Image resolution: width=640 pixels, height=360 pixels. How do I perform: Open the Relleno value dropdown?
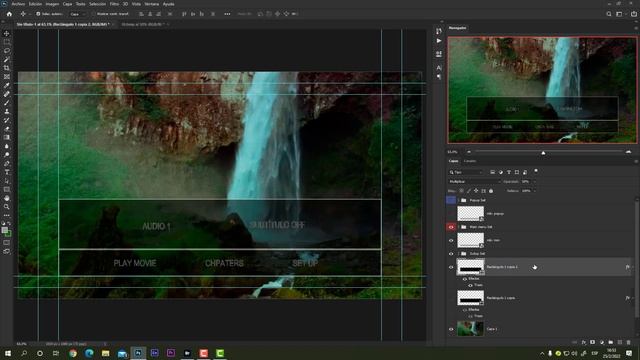535,191
